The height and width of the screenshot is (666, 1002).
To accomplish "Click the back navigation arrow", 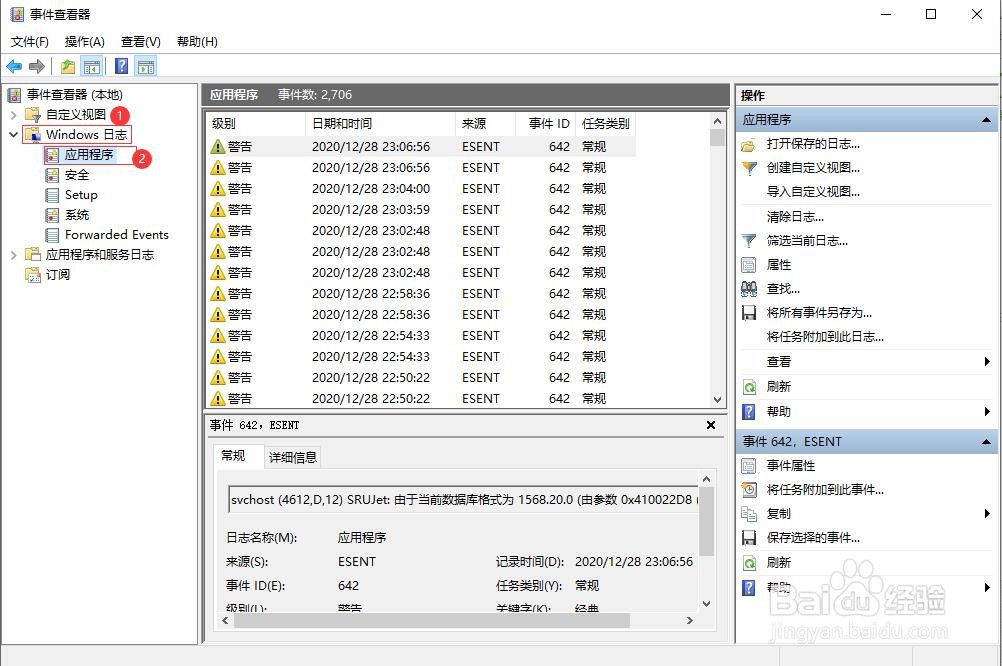I will coord(12,66).
